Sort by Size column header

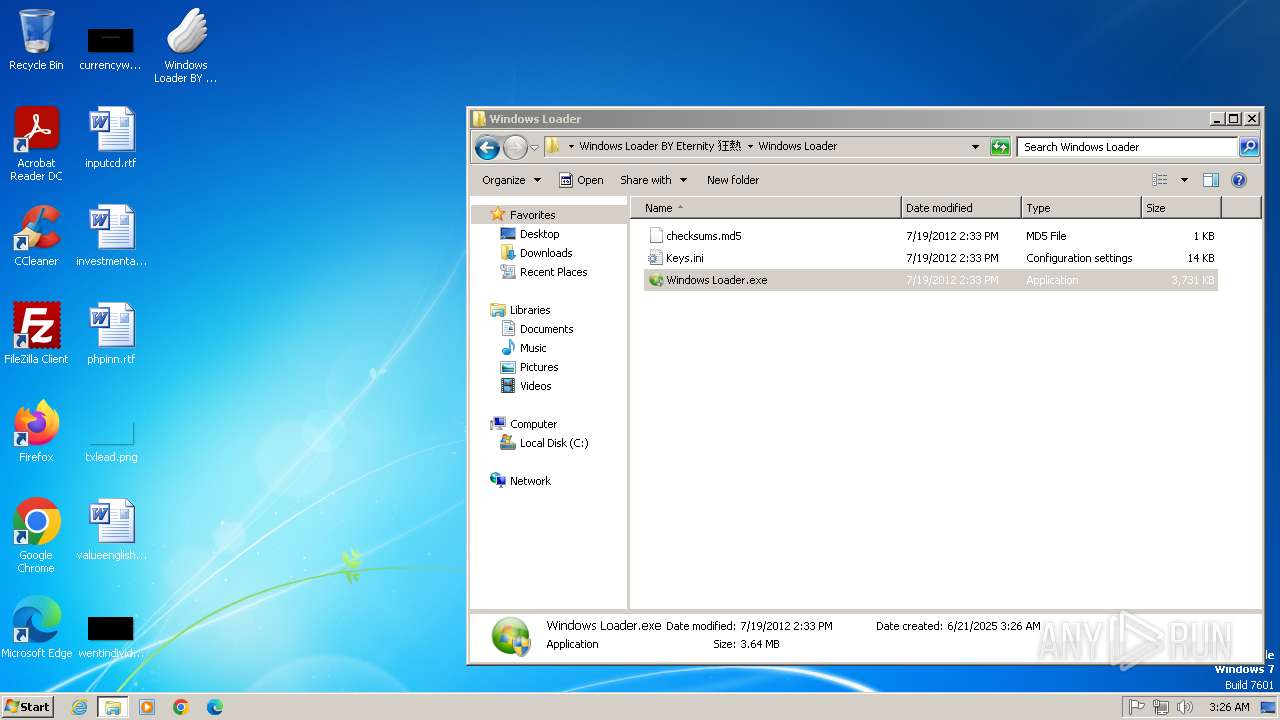point(1181,208)
